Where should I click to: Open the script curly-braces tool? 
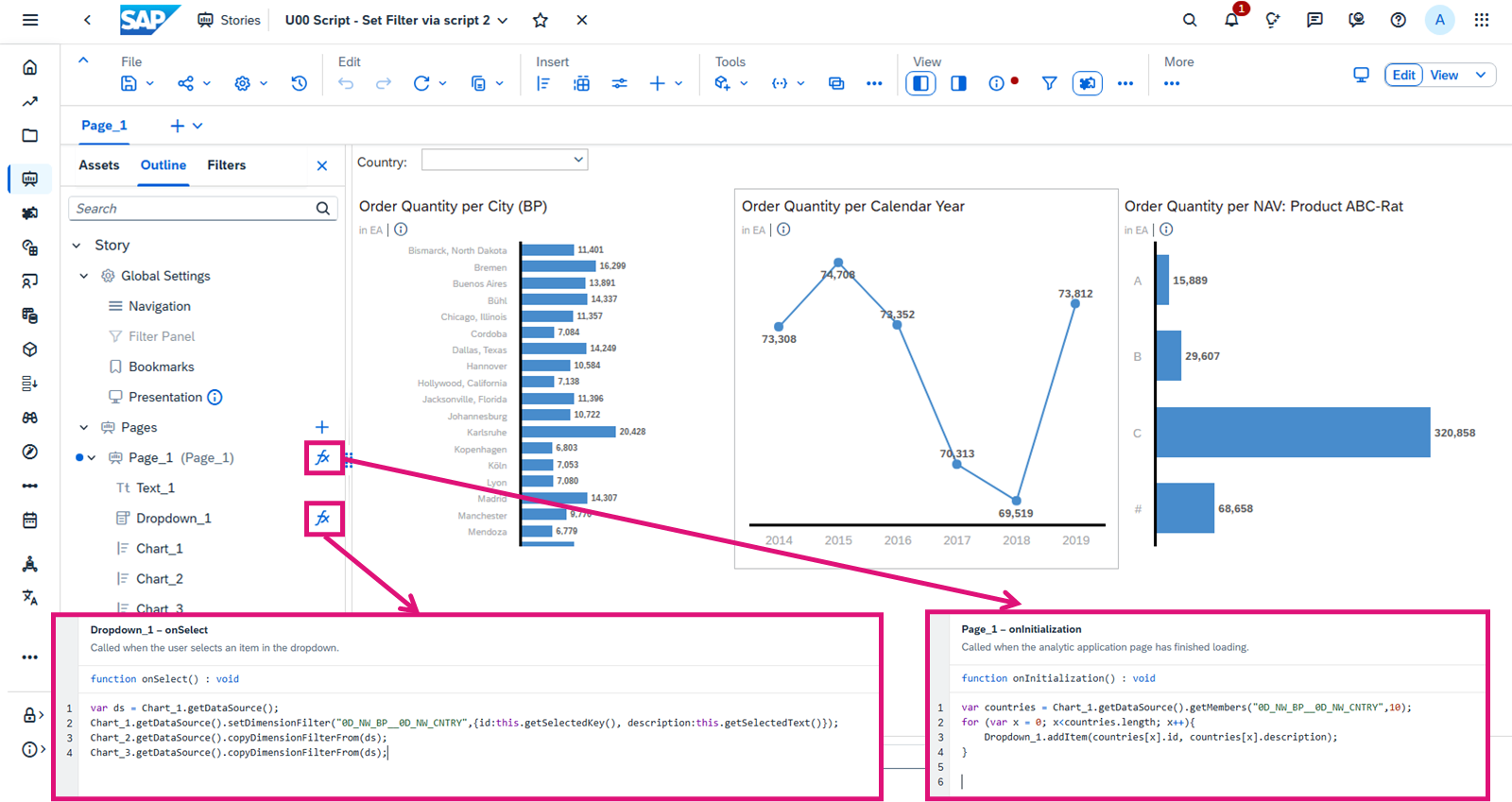[x=780, y=83]
